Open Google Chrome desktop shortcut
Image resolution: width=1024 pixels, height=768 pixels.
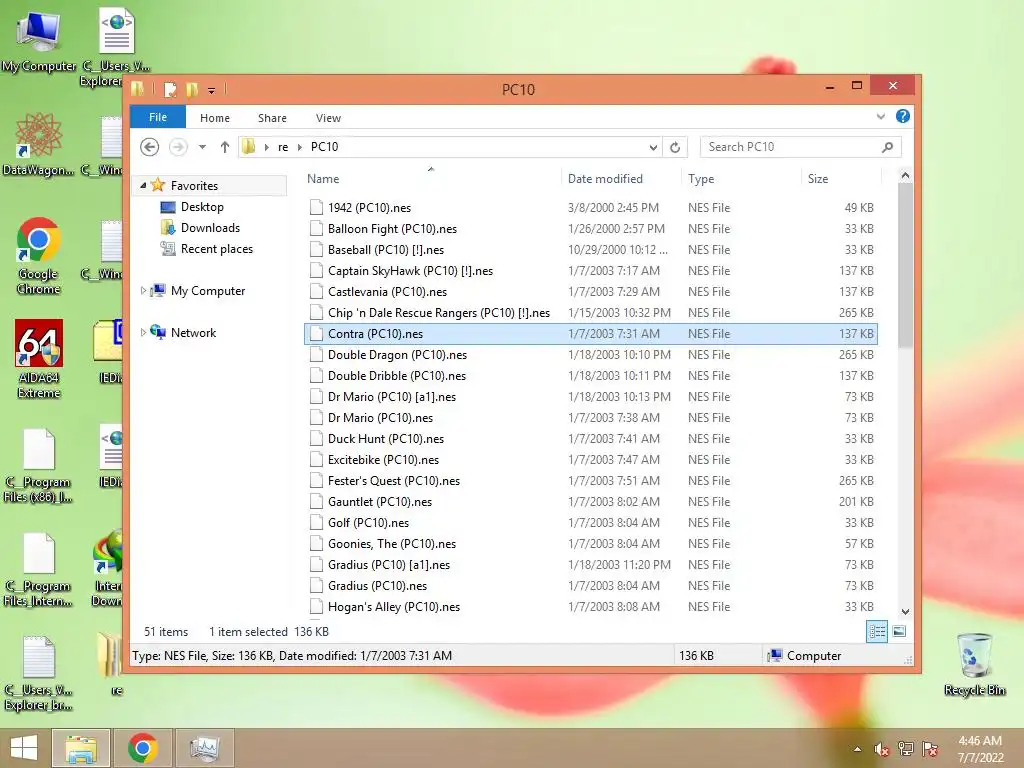point(39,256)
